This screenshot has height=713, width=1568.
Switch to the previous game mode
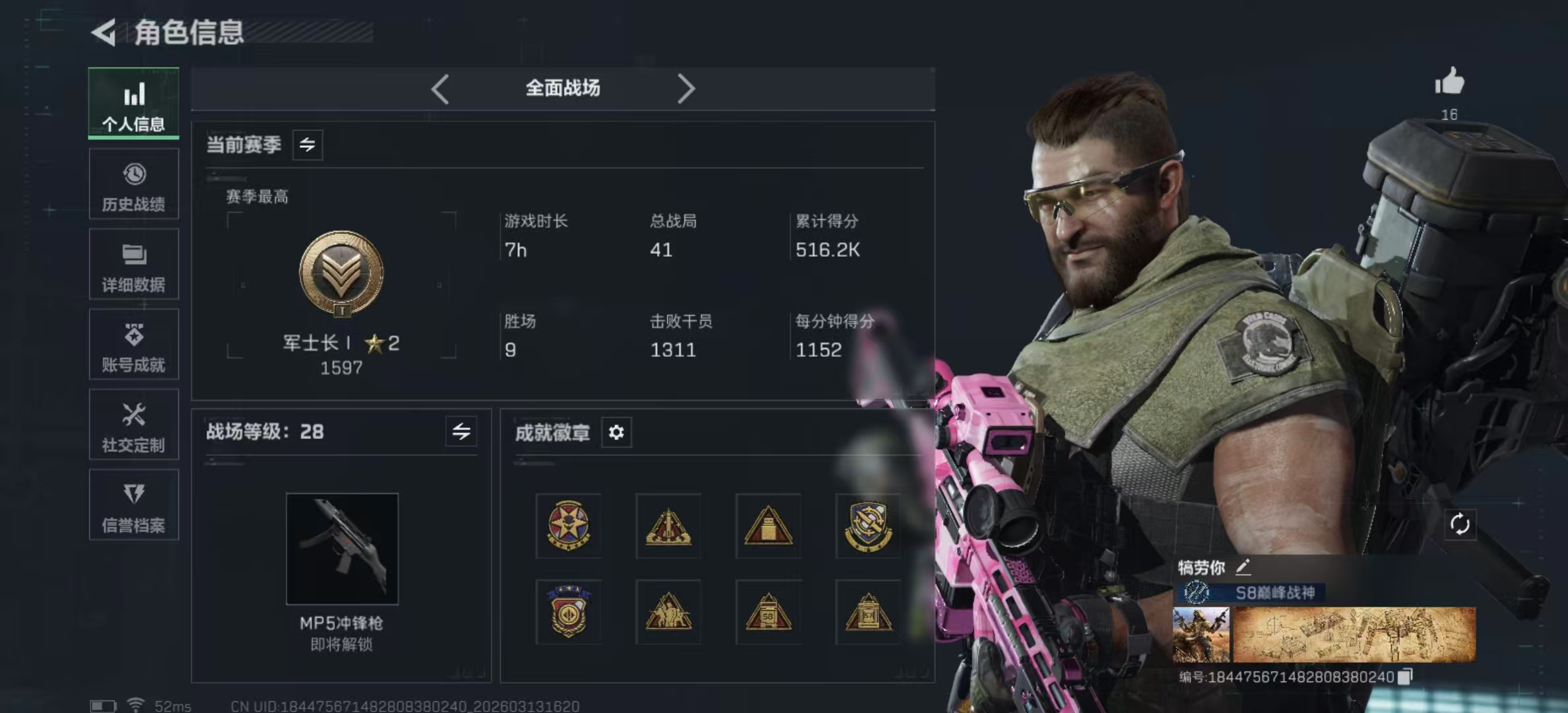(440, 88)
